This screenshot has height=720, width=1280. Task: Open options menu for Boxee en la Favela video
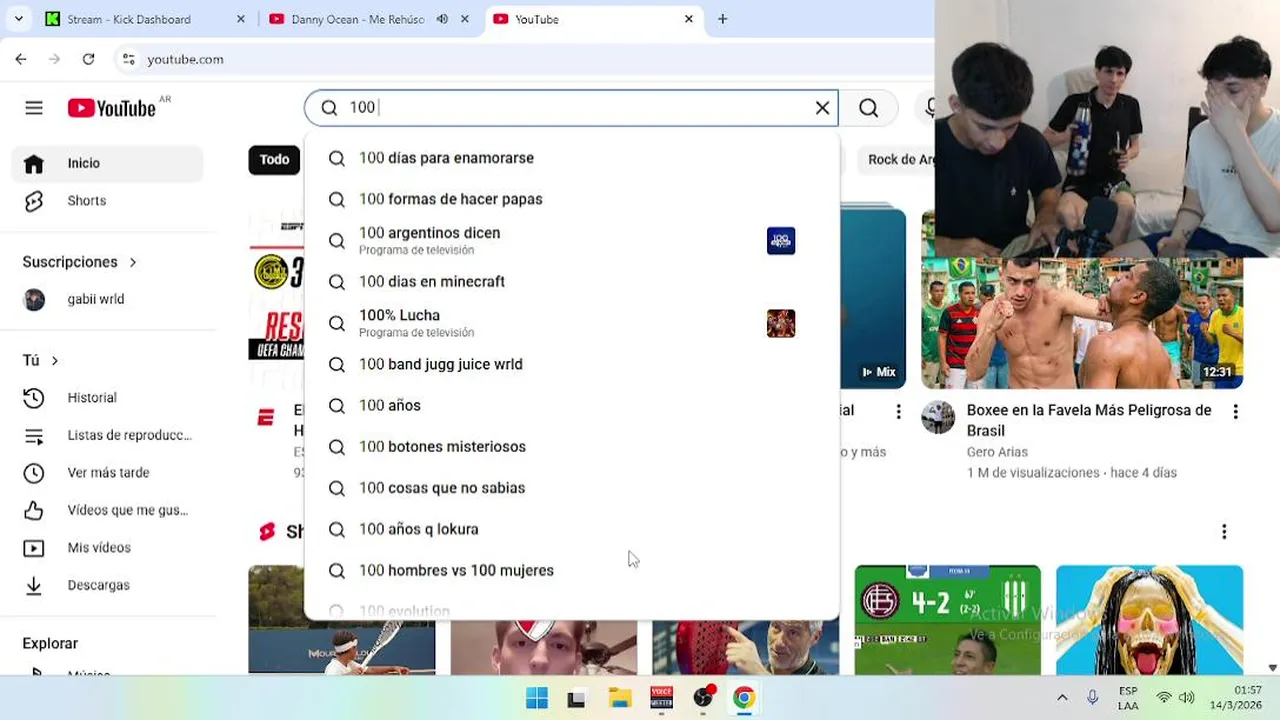(1235, 412)
